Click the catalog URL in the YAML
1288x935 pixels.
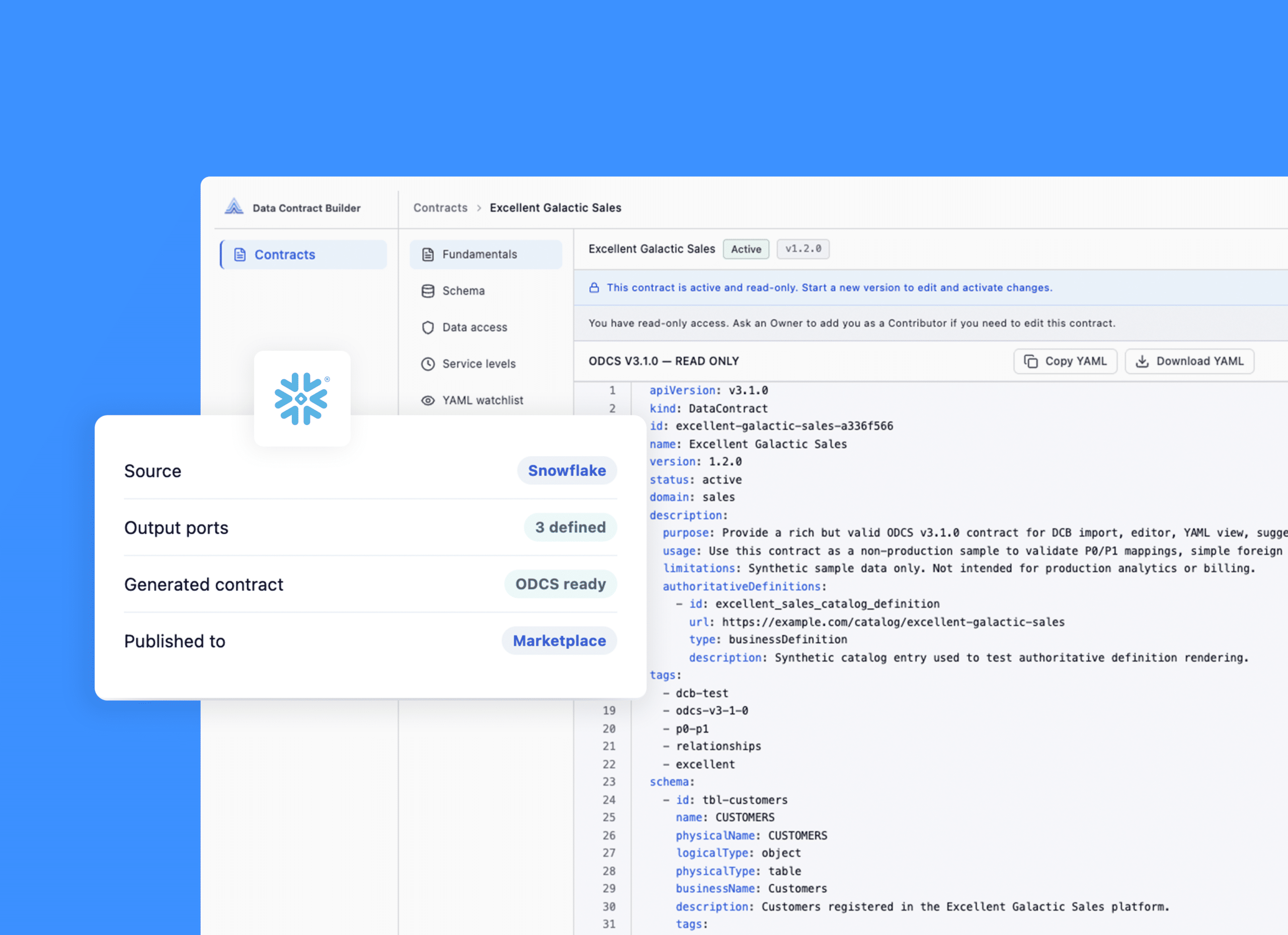coord(894,622)
